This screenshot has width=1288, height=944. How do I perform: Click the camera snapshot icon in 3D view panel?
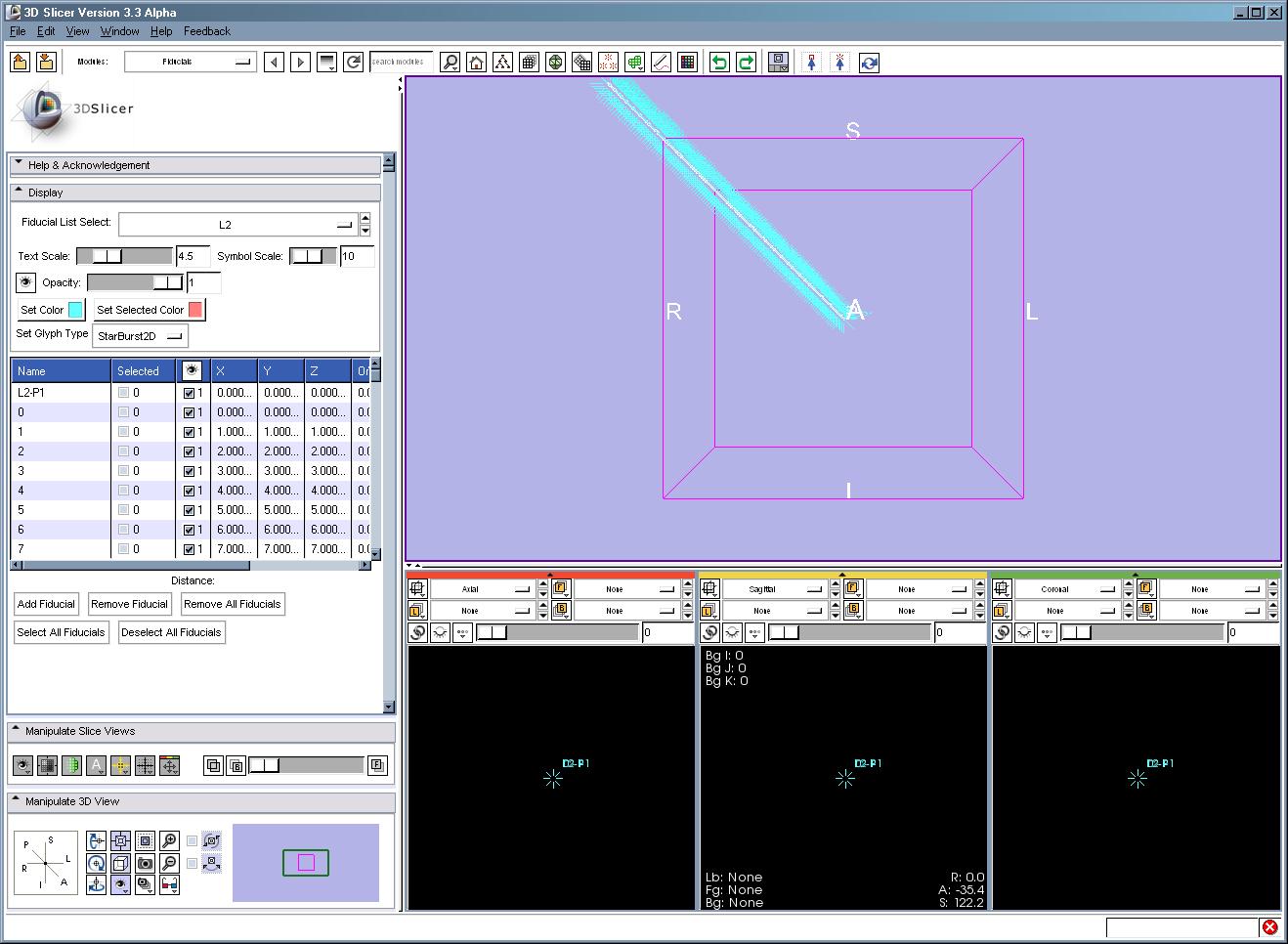145,863
